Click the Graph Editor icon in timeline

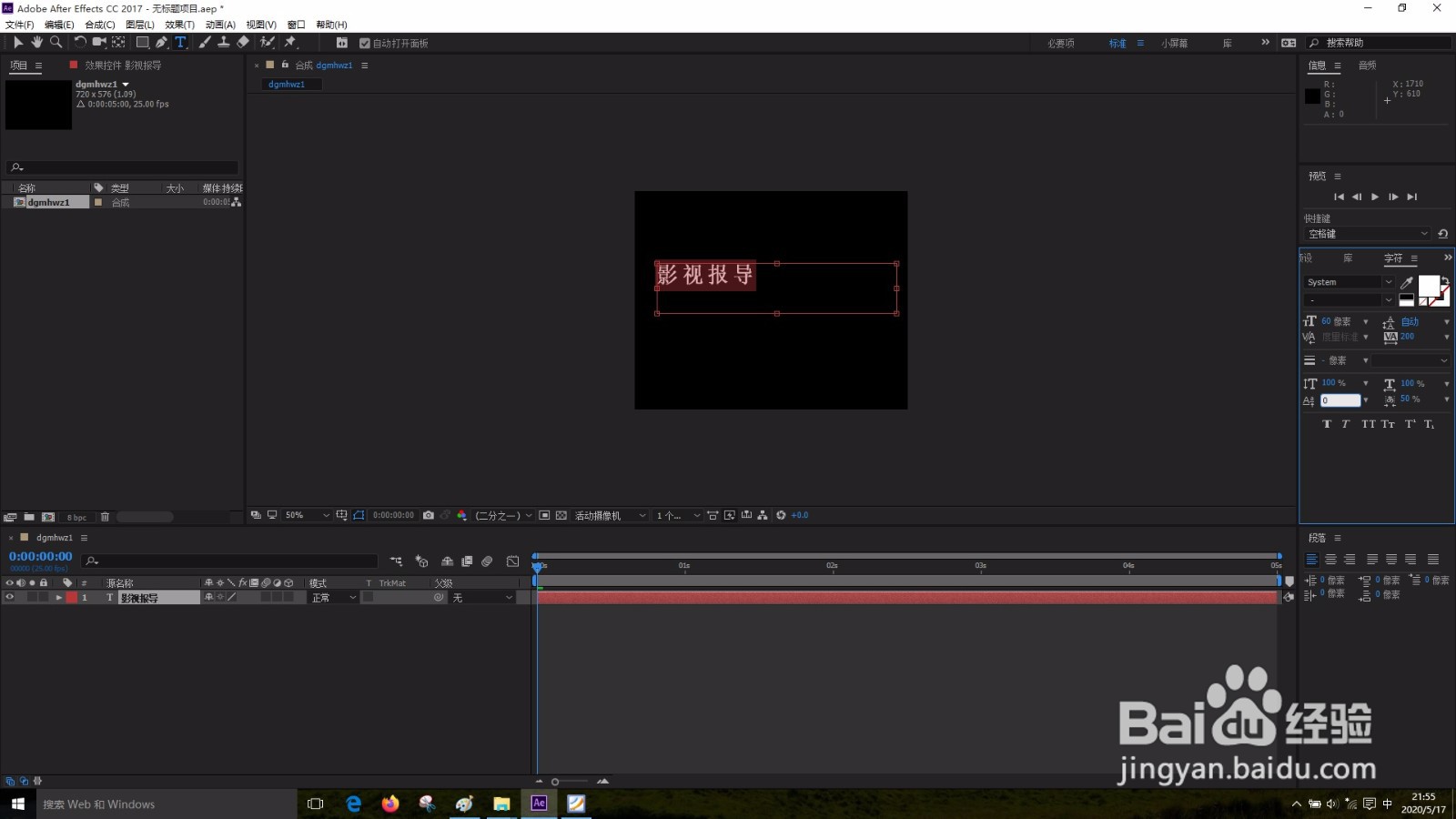tap(512, 561)
